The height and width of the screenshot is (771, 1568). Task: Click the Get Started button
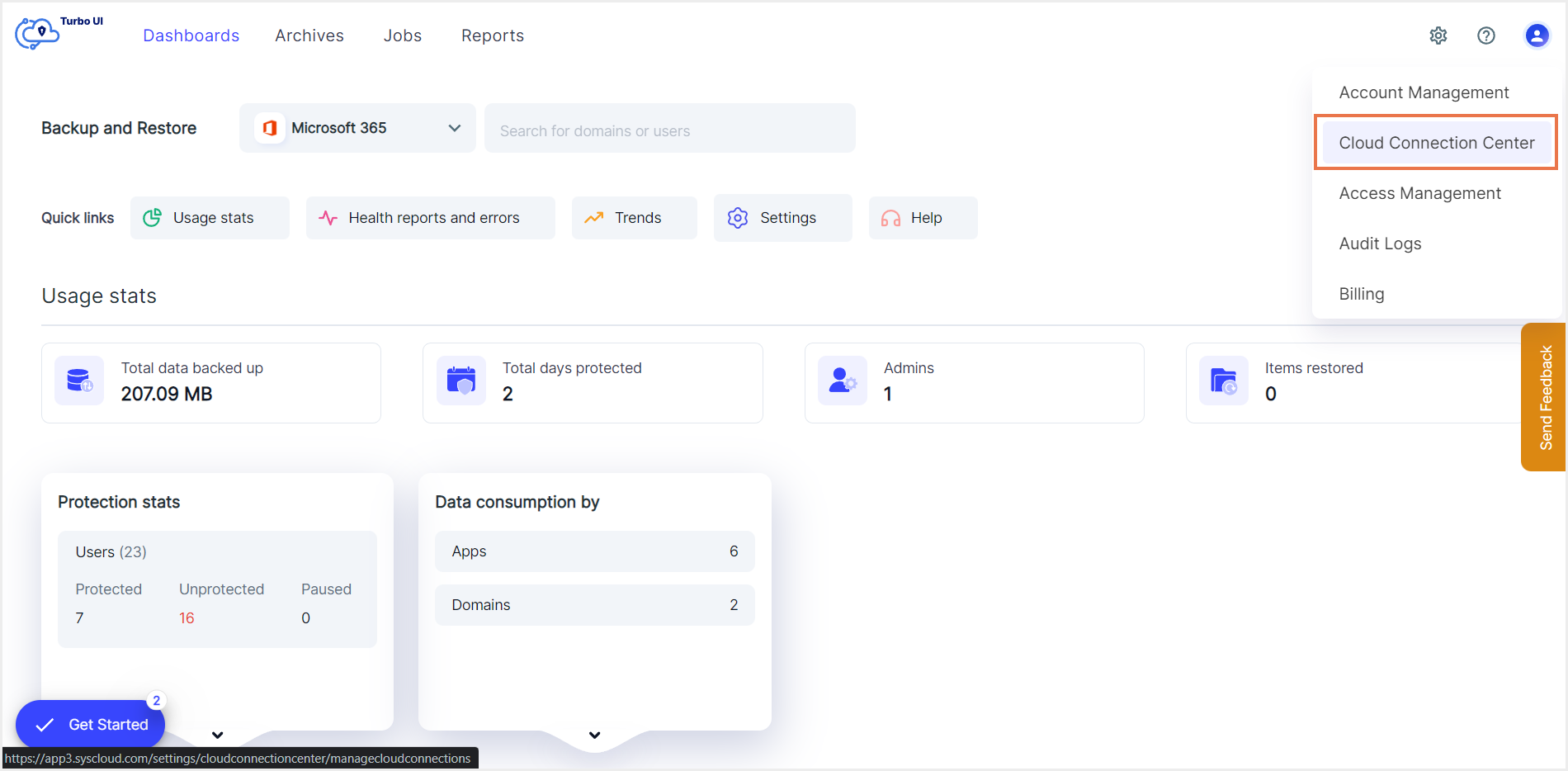[91, 724]
